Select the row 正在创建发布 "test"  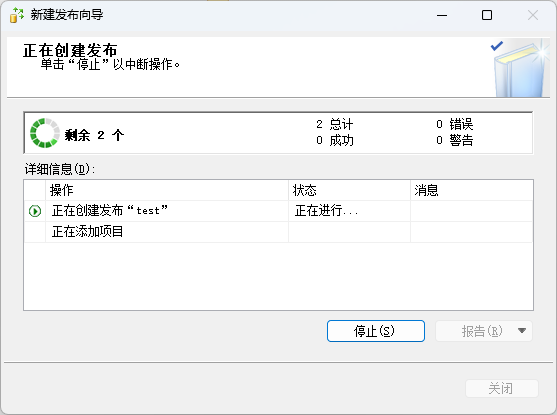pos(278,211)
